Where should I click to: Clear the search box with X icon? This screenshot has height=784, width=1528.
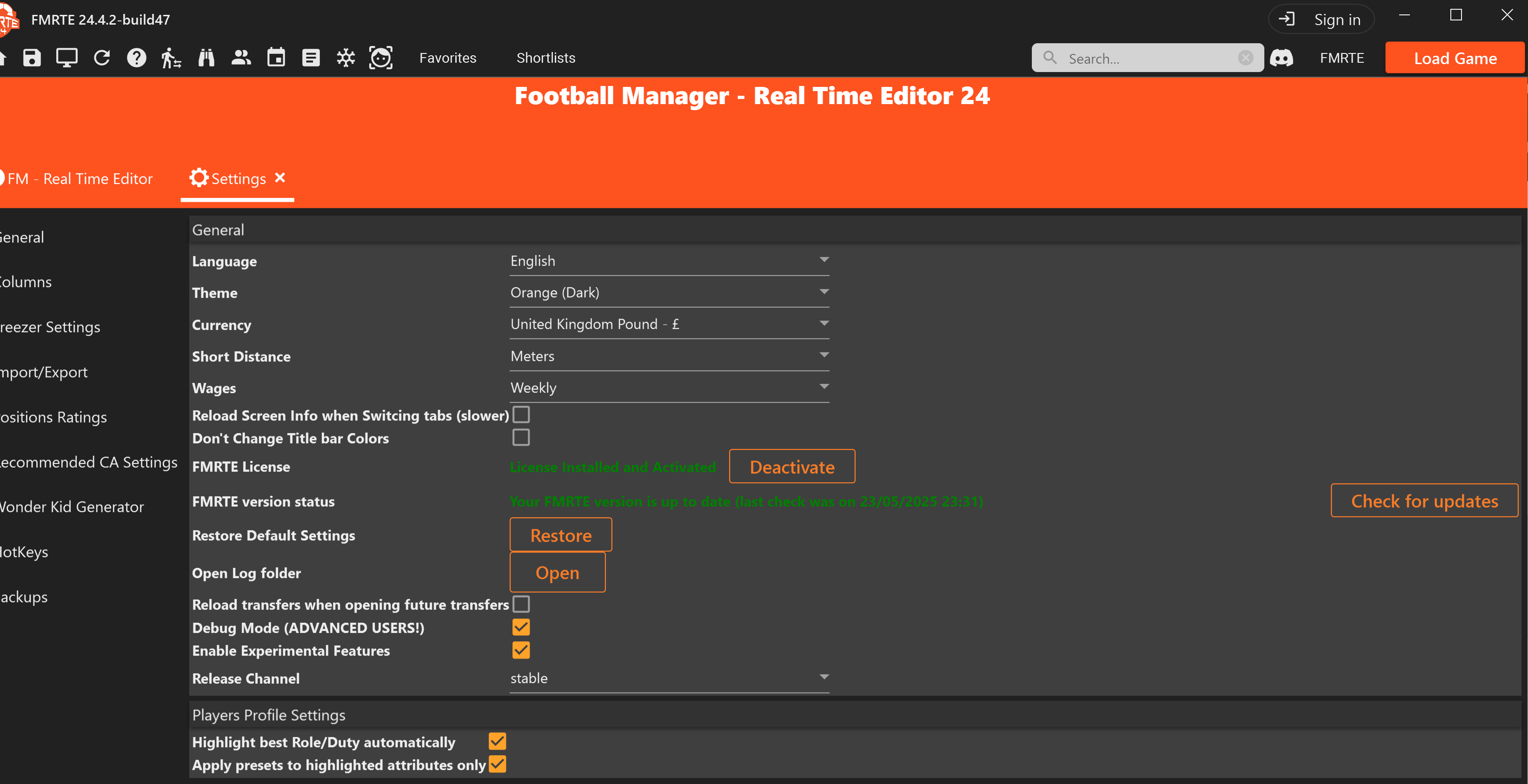[x=1246, y=58]
